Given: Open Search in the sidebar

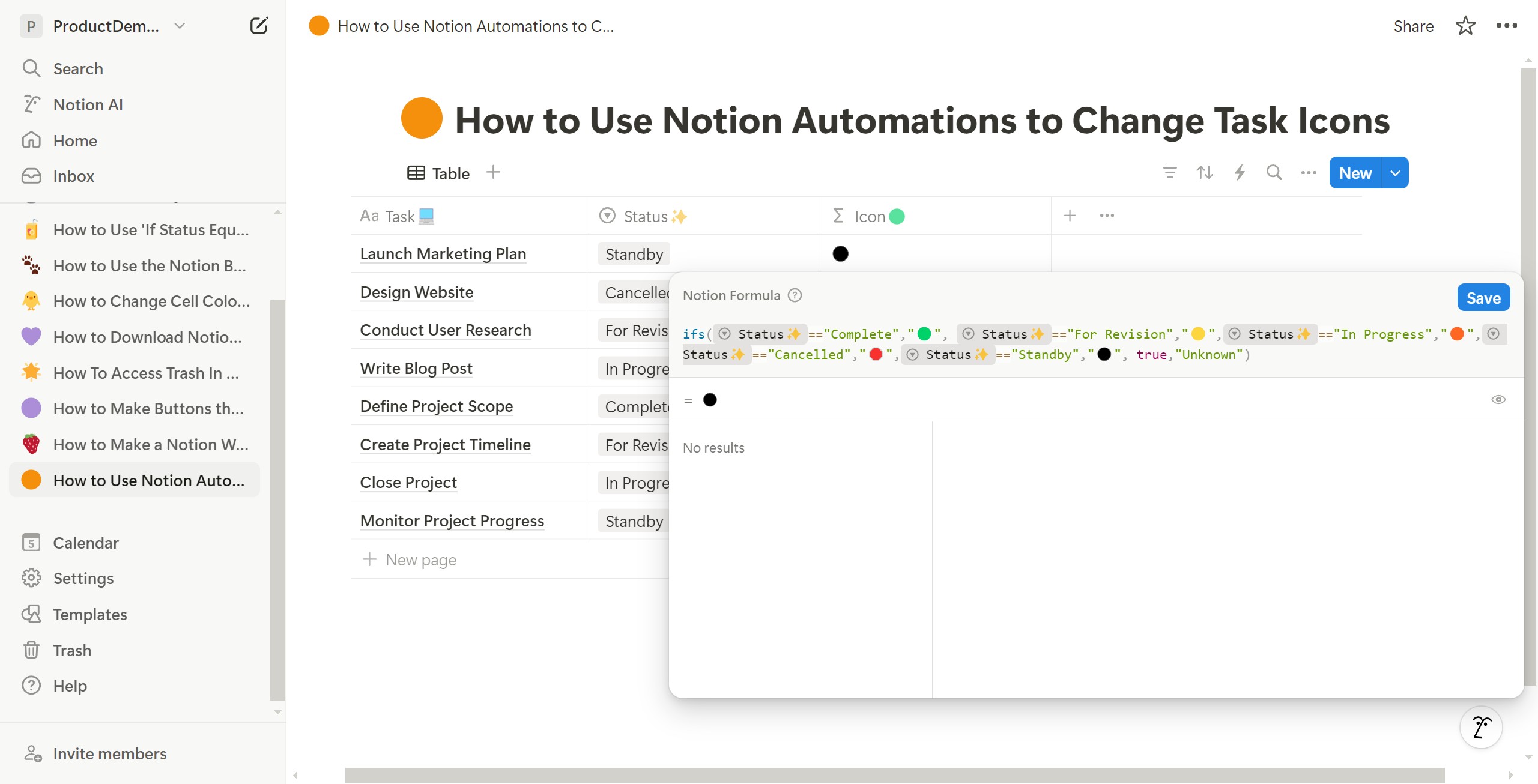Looking at the screenshot, I should [78, 68].
